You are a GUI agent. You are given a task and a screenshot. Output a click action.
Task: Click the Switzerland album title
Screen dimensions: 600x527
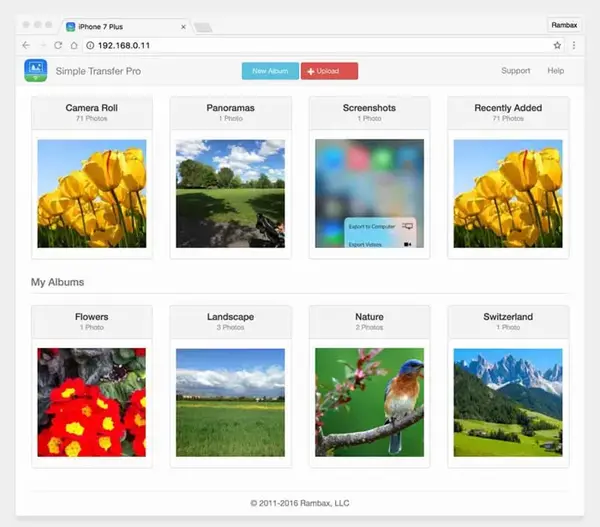(x=508, y=317)
